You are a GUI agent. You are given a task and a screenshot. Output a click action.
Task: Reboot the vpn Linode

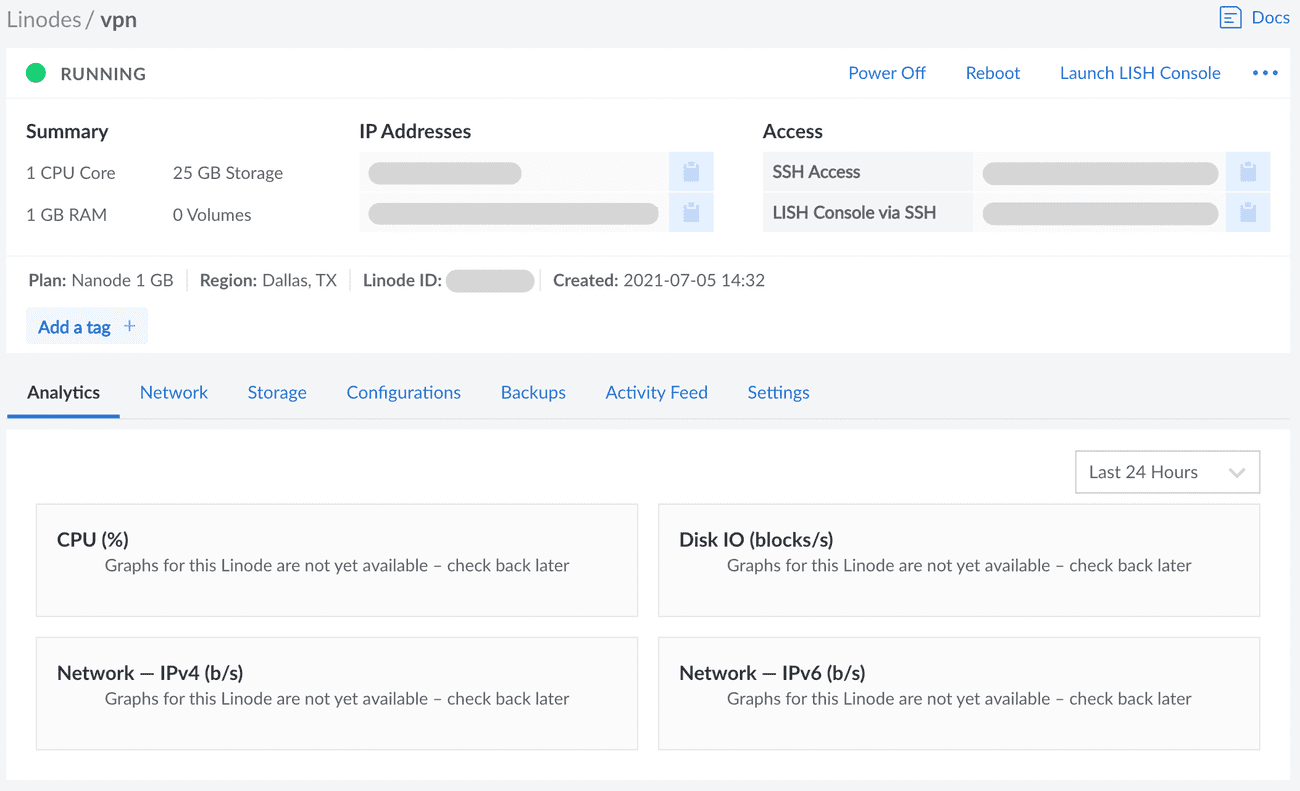[x=992, y=72]
